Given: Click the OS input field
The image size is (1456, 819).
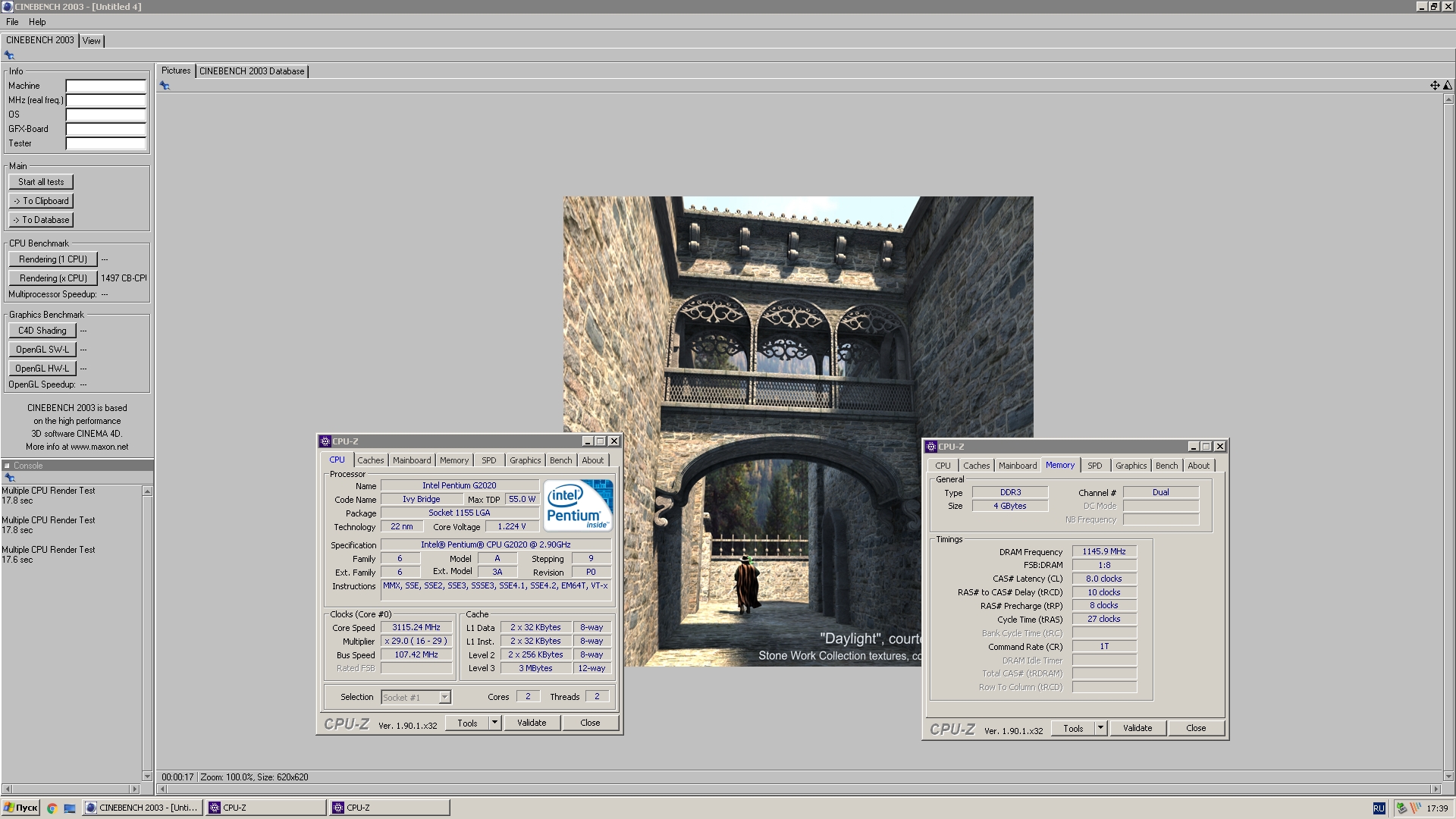Looking at the screenshot, I should point(105,115).
